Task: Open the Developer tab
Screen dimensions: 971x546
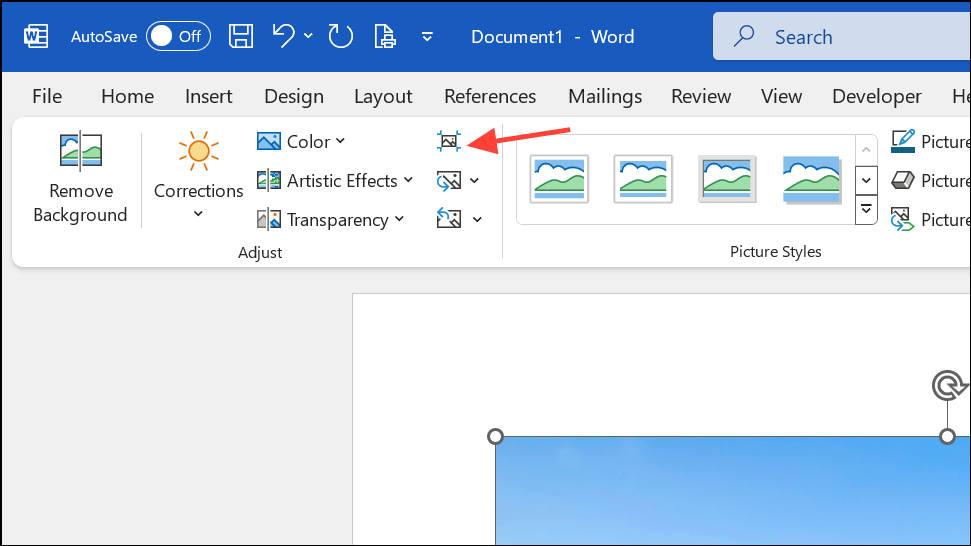Action: 877,97
